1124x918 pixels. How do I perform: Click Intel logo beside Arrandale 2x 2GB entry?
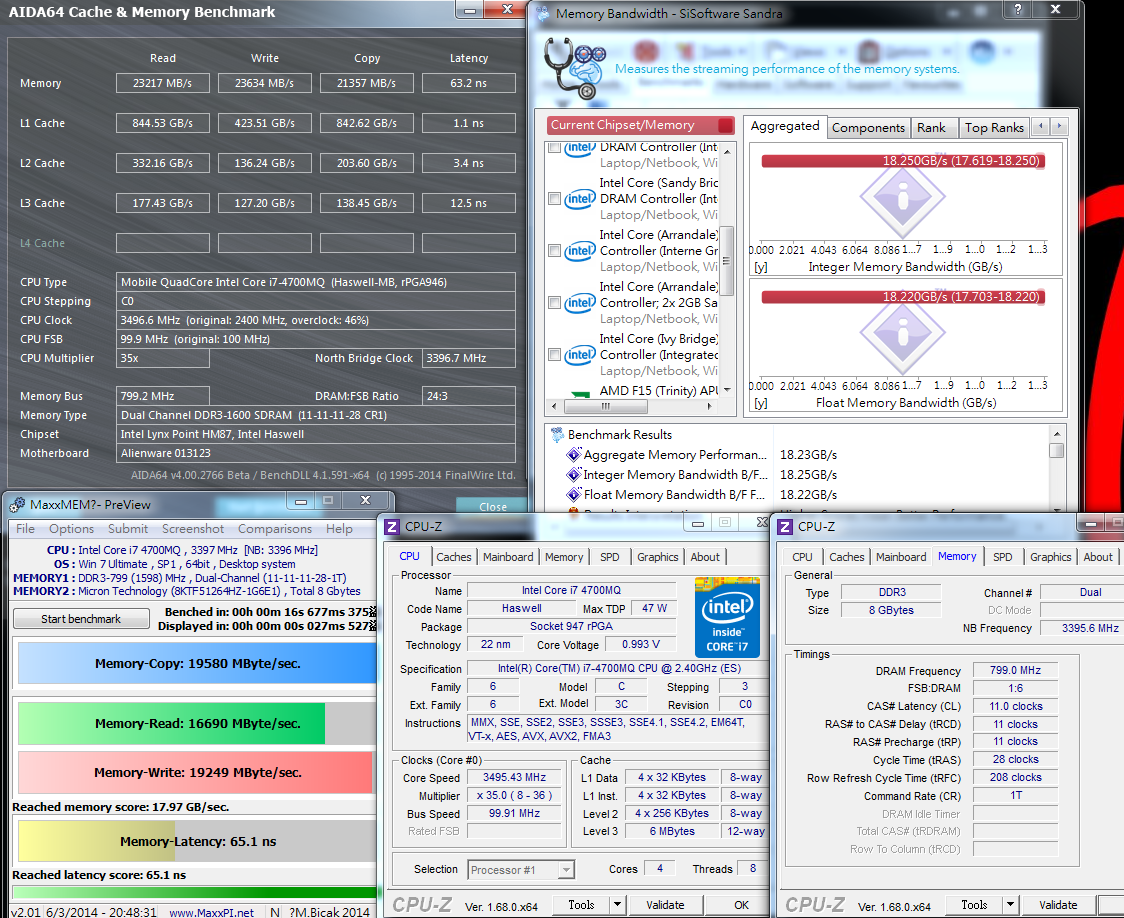(x=579, y=302)
